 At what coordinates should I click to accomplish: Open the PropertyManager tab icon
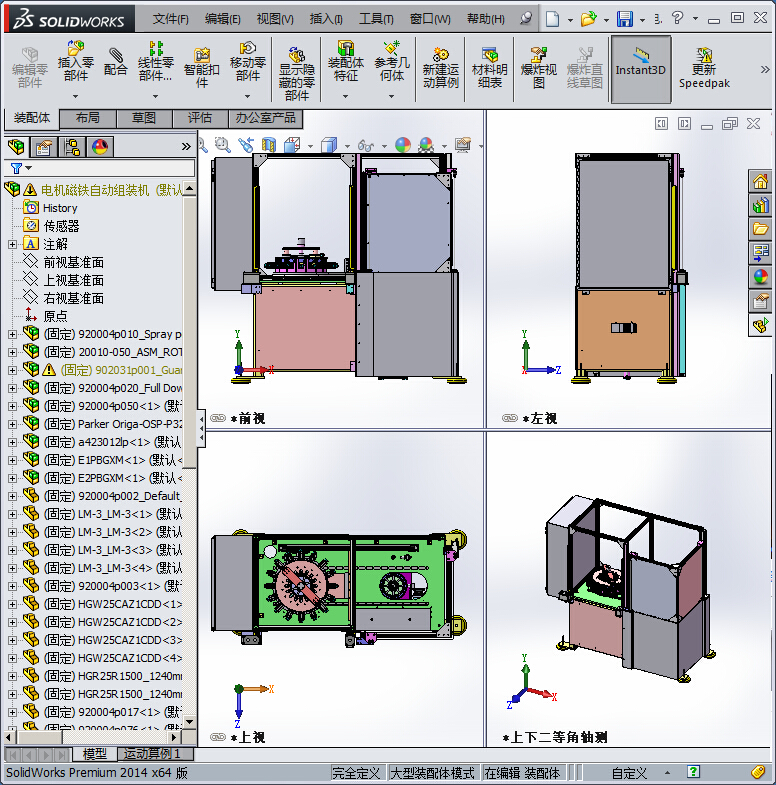[x=44, y=147]
